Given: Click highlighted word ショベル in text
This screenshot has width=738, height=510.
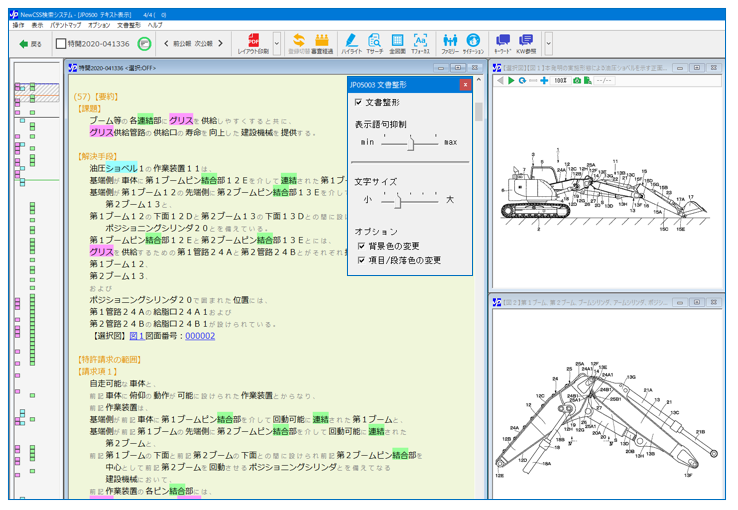Looking at the screenshot, I should (121, 168).
